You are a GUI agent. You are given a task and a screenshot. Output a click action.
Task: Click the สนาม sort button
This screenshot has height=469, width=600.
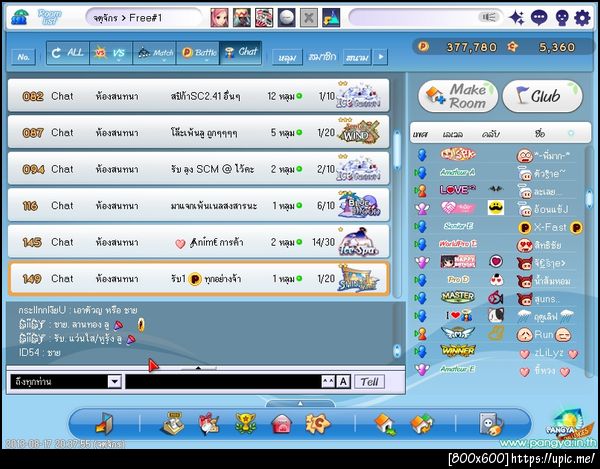pos(357,57)
